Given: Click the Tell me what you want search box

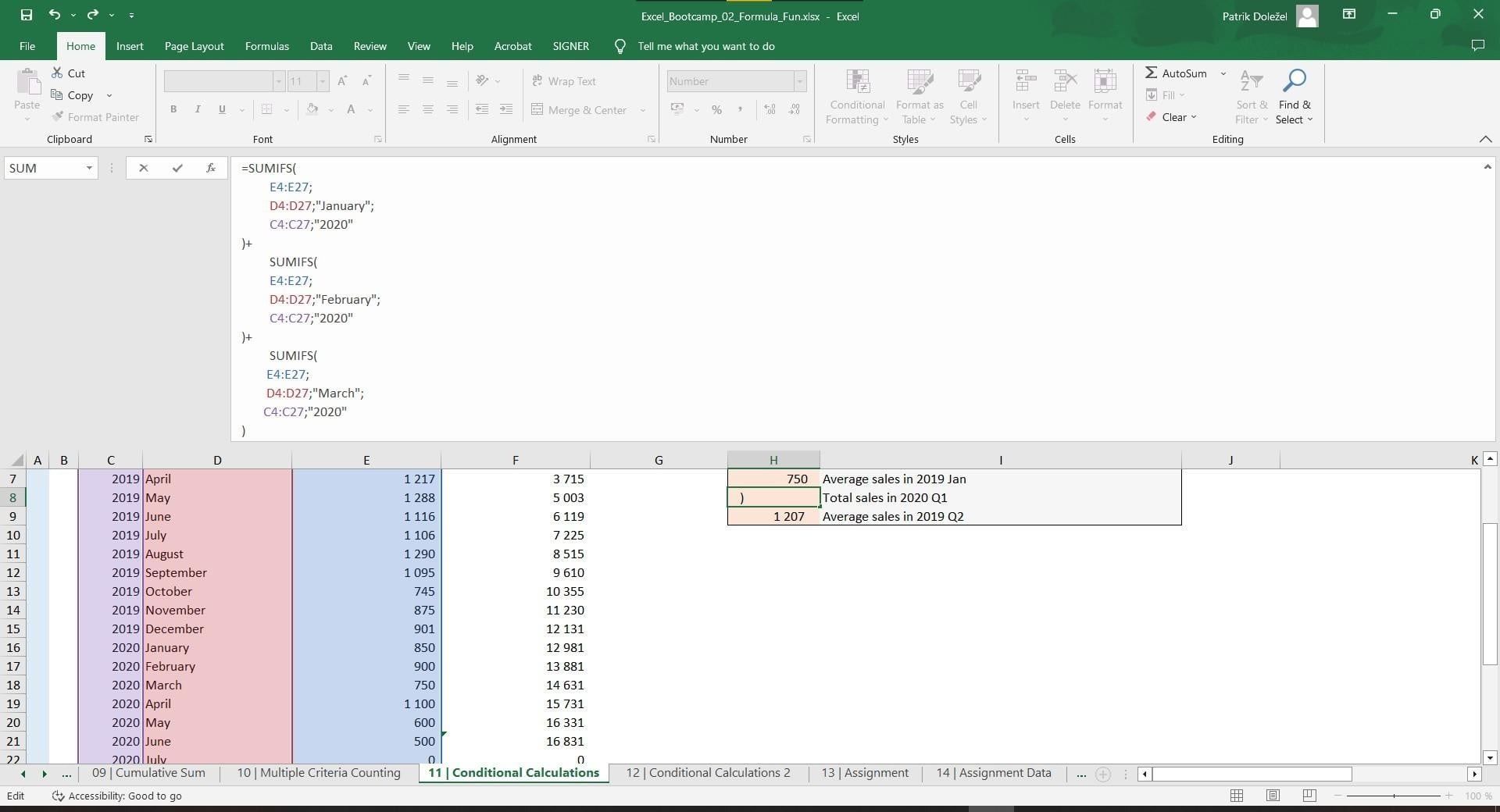Looking at the screenshot, I should pyautogui.click(x=706, y=46).
